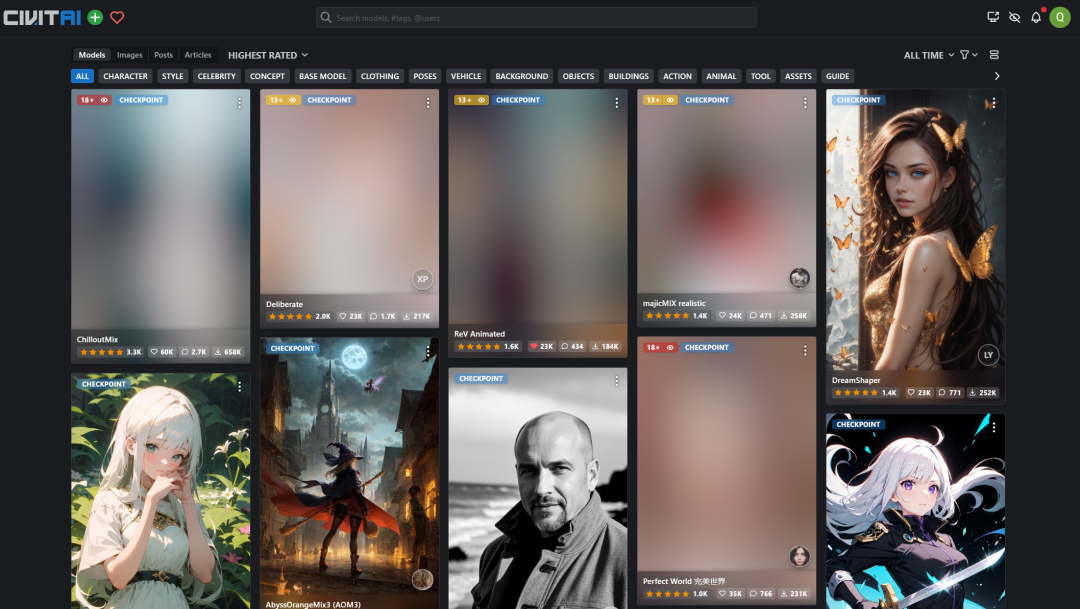1080x609 pixels.
Task: Open the green Q user avatar
Action: coord(1060,17)
